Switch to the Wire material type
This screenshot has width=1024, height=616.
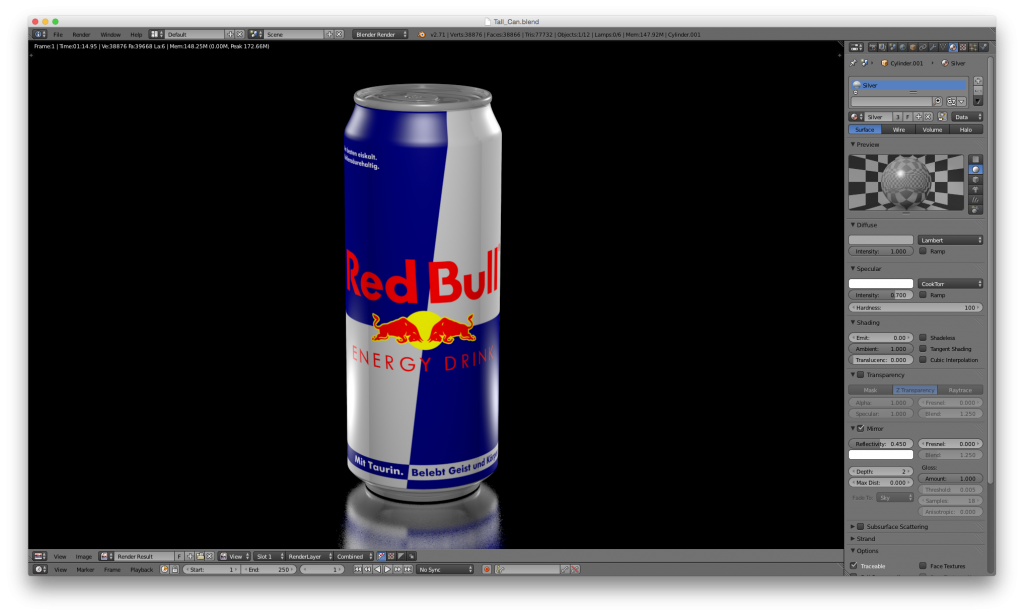click(x=899, y=129)
